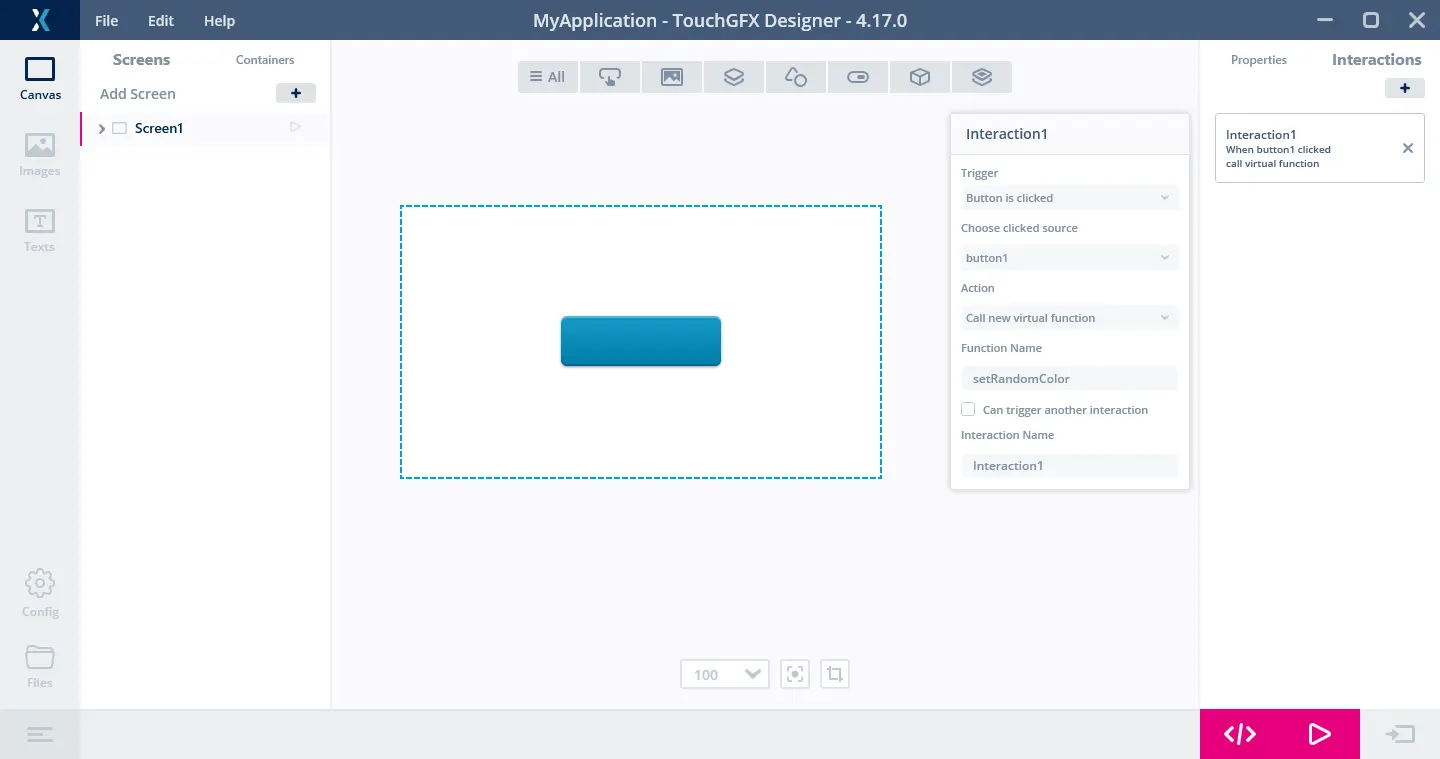Run the simulator with the play button

pyautogui.click(x=1320, y=734)
